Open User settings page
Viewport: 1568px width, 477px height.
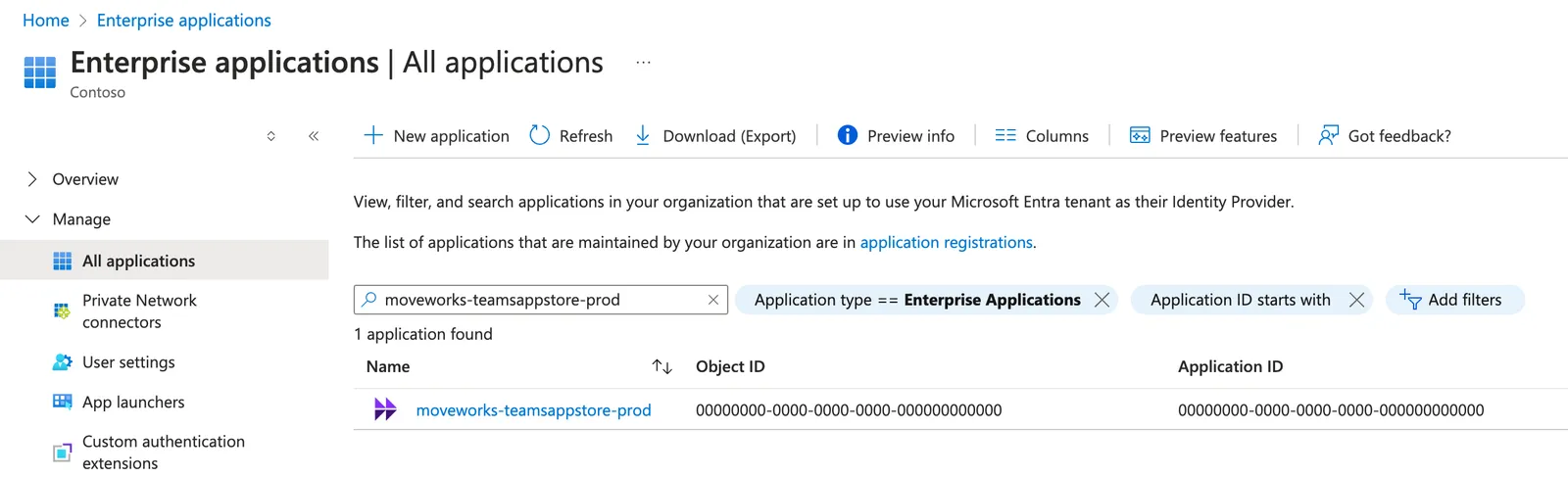[128, 362]
